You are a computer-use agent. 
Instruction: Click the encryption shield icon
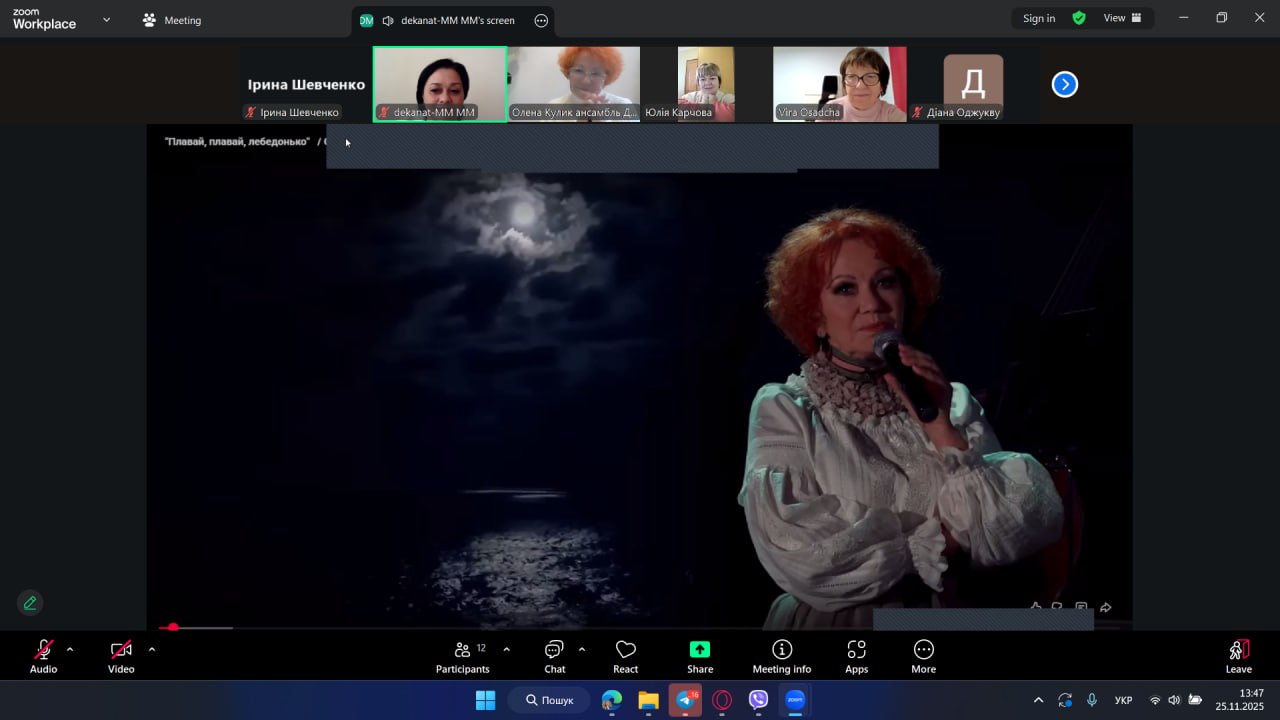click(x=1079, y=18)
